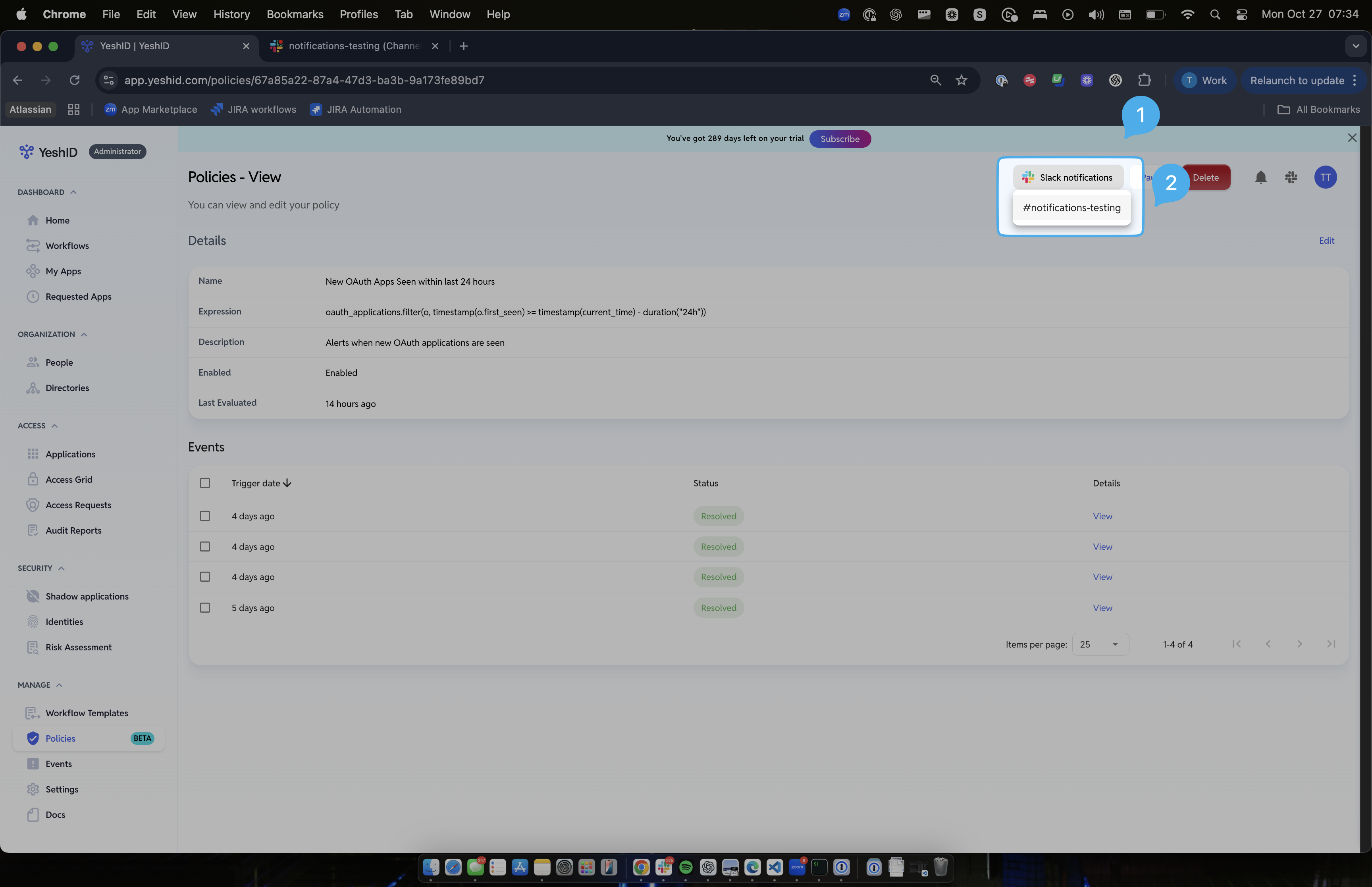Click the Slack icon in page header
The height and width of the screenshot is (887, 1372).
1291,177
